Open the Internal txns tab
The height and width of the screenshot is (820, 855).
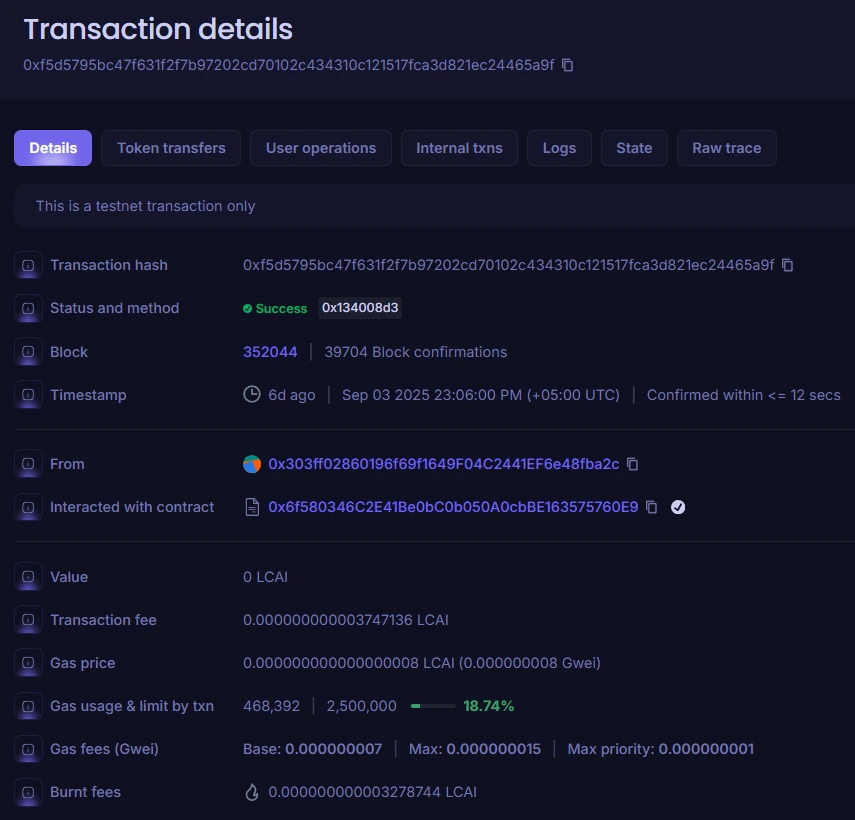point(459,147)
